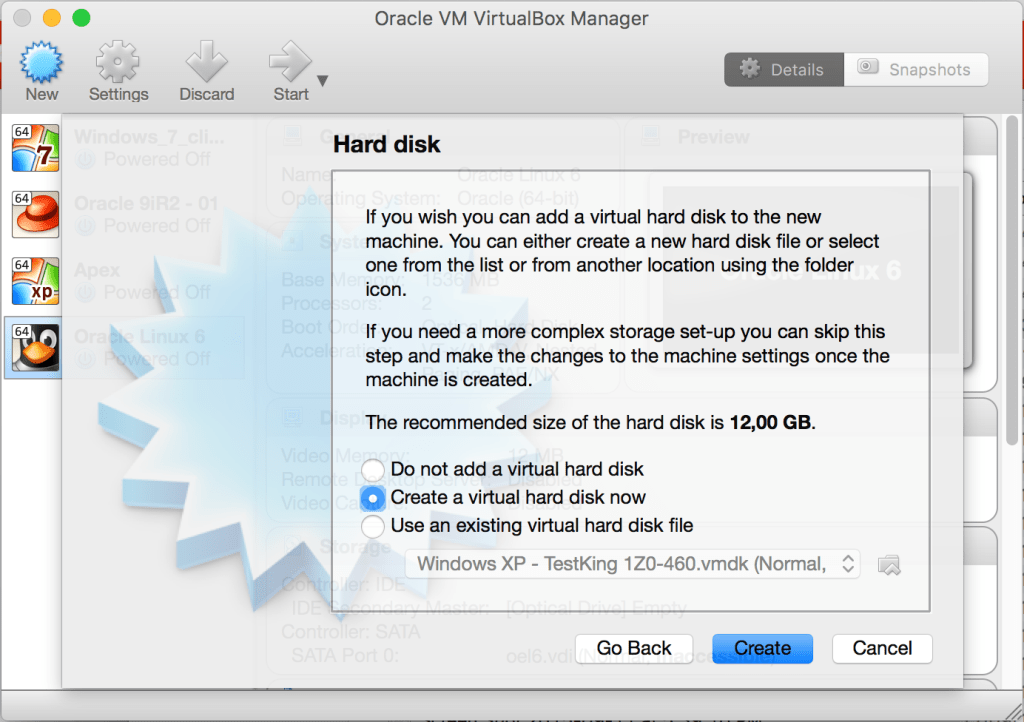
Task: Select the Oracle 9iR2 red hat icon
Action: point(35,214)
